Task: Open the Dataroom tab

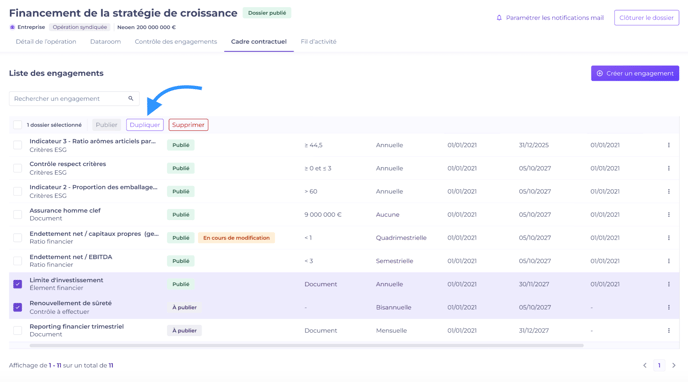Action: pyautogui.click(x=105, y=42)
